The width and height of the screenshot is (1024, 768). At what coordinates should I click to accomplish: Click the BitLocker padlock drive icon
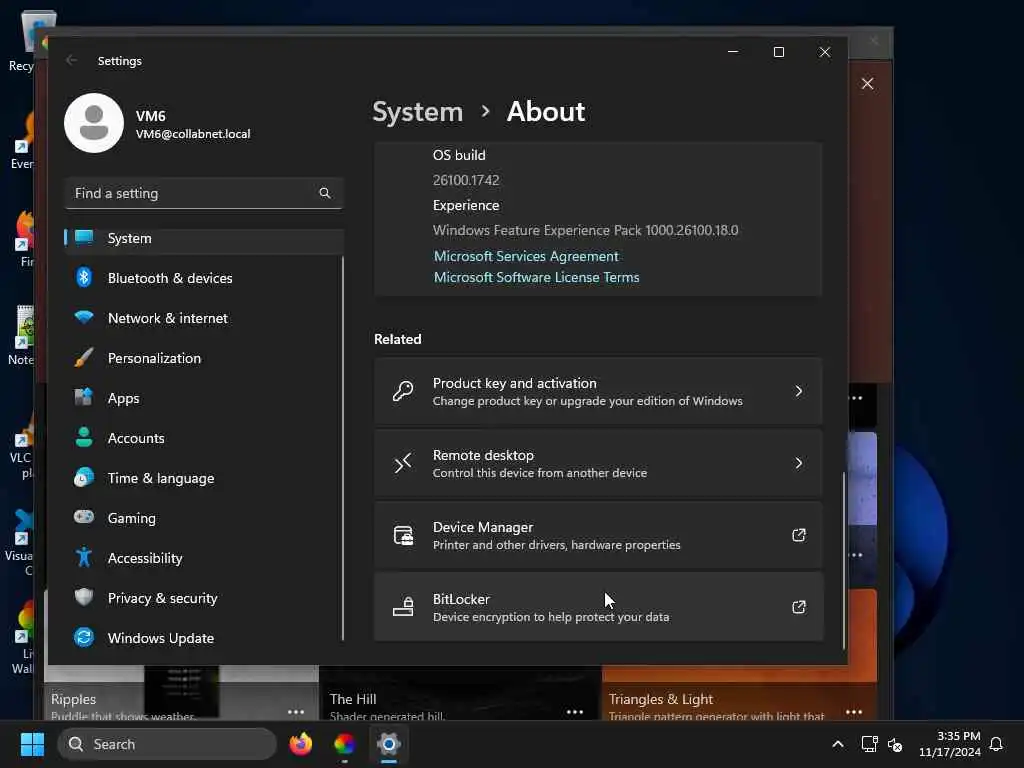[403, 607]
